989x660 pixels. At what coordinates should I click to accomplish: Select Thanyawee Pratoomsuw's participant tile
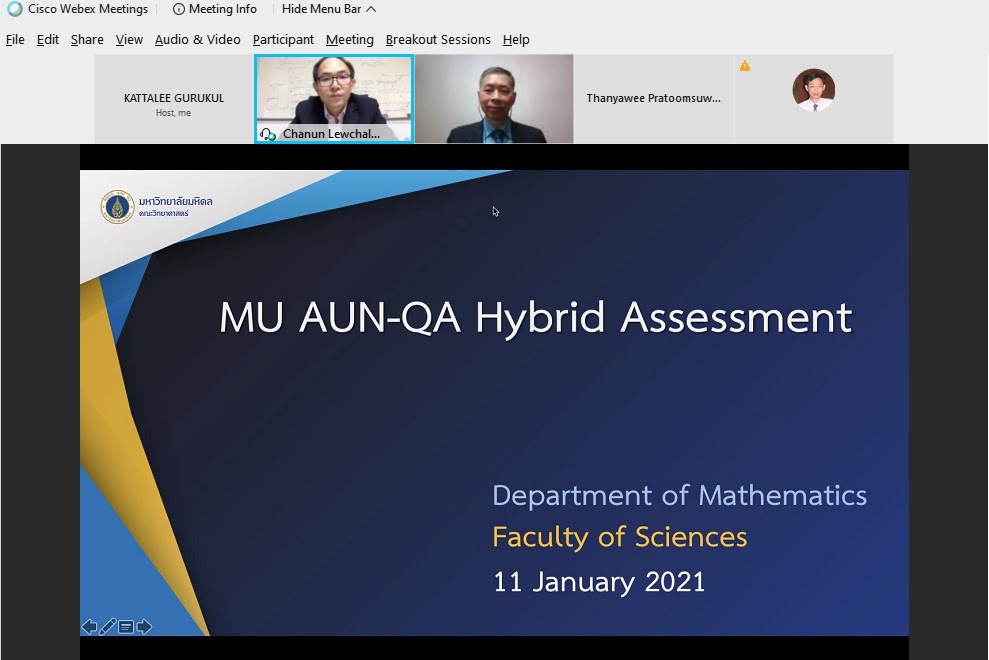tap(653, 99)
